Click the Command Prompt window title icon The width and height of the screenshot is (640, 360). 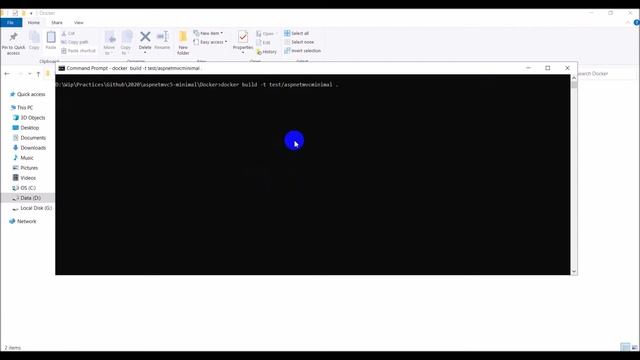pos(62,68)
